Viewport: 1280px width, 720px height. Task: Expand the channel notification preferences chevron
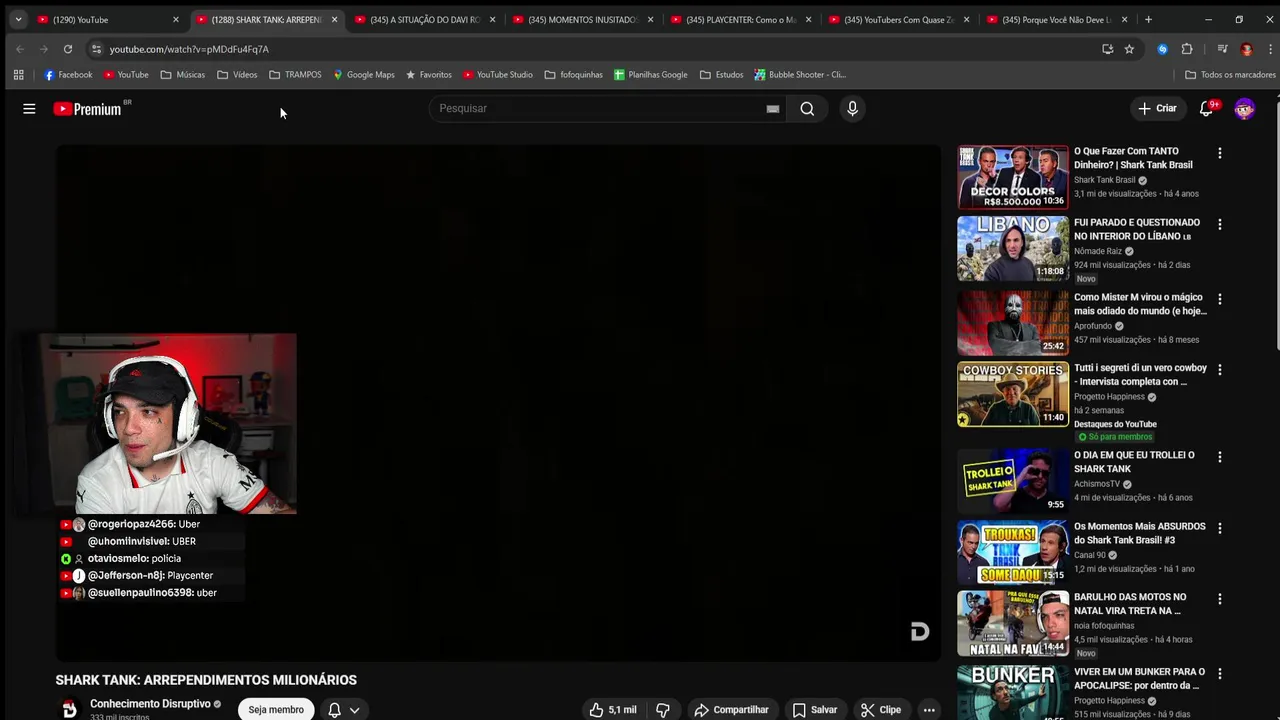(354, 710)
